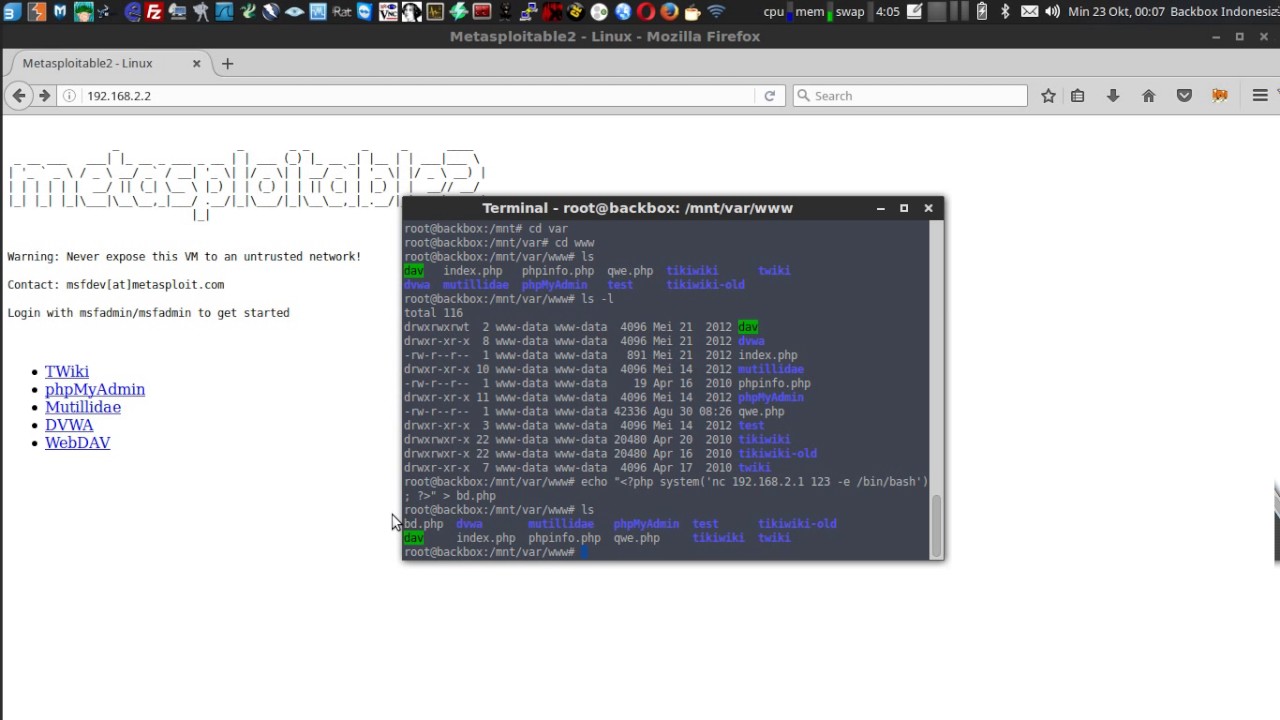Open the WebDAV link
Viewport: 1280px width, 720px height.
(77, 443)
